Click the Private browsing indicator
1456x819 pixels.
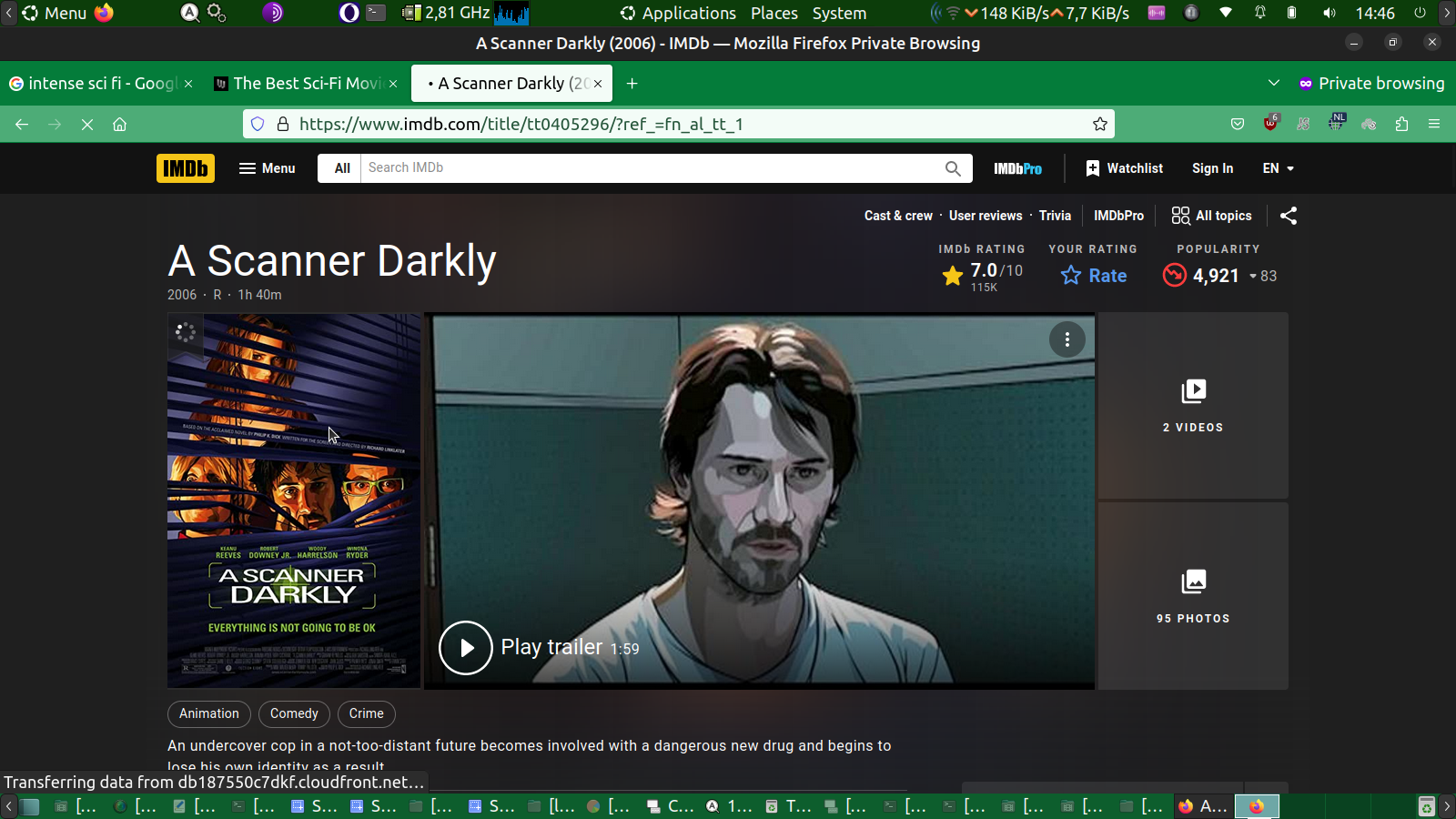(1371, 84)
